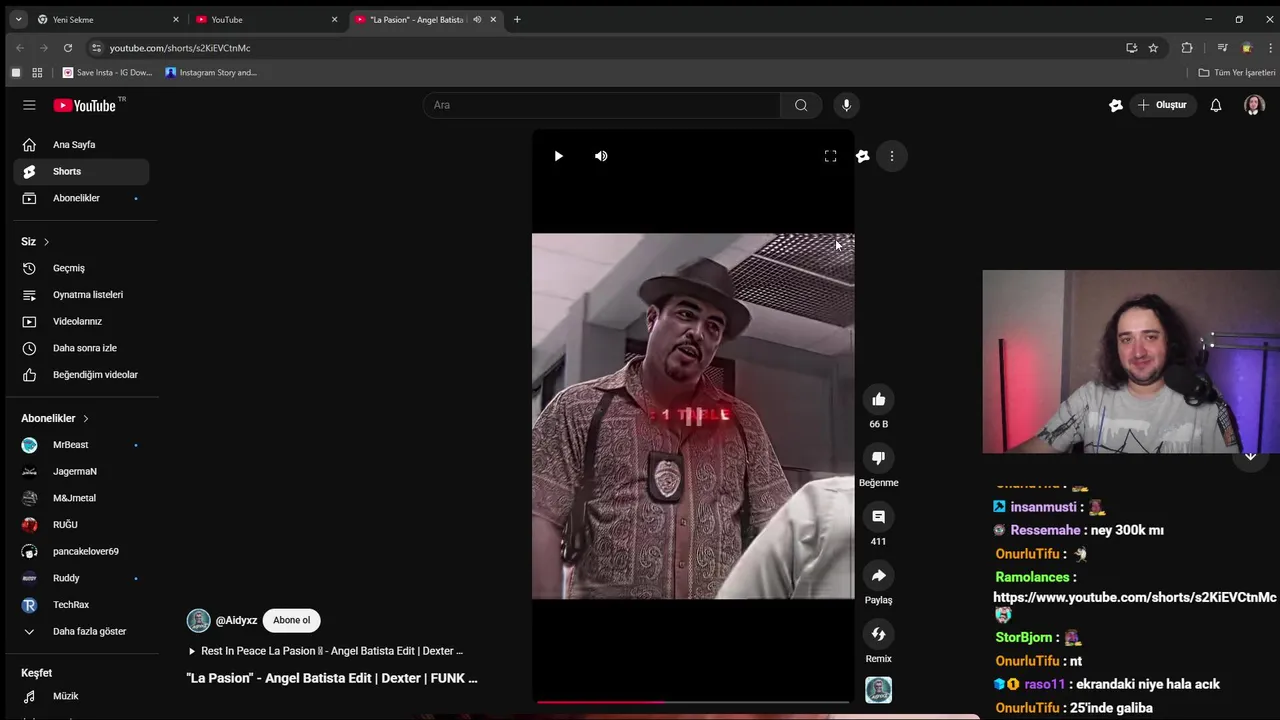Open the extensions puzzle icon
Image resolution: width=1280 pixels, height=720 pixels.
tap(1187, 48)
